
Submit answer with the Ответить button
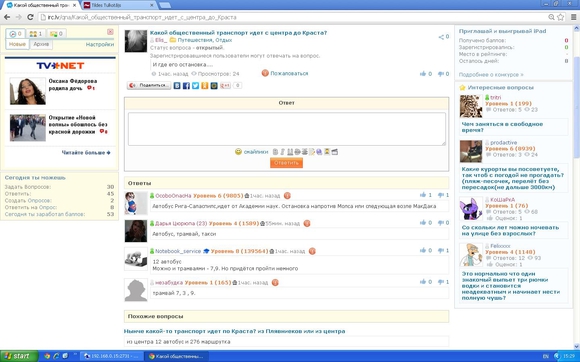pyautogui.click(x=286, y=163)
